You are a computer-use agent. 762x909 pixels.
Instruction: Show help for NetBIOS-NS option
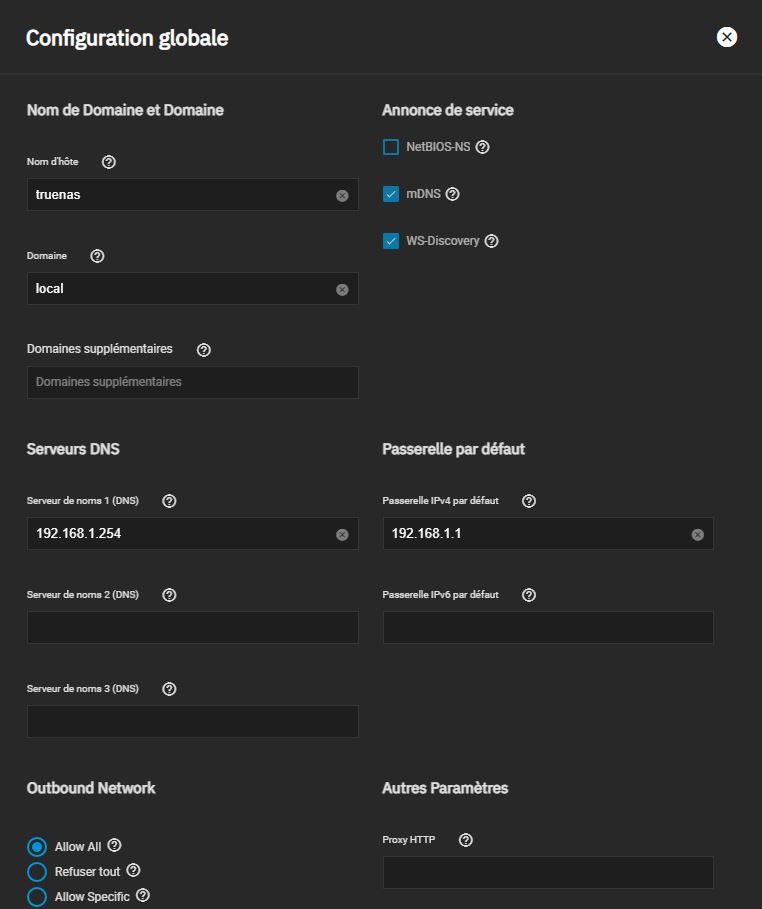coord(483,147)
